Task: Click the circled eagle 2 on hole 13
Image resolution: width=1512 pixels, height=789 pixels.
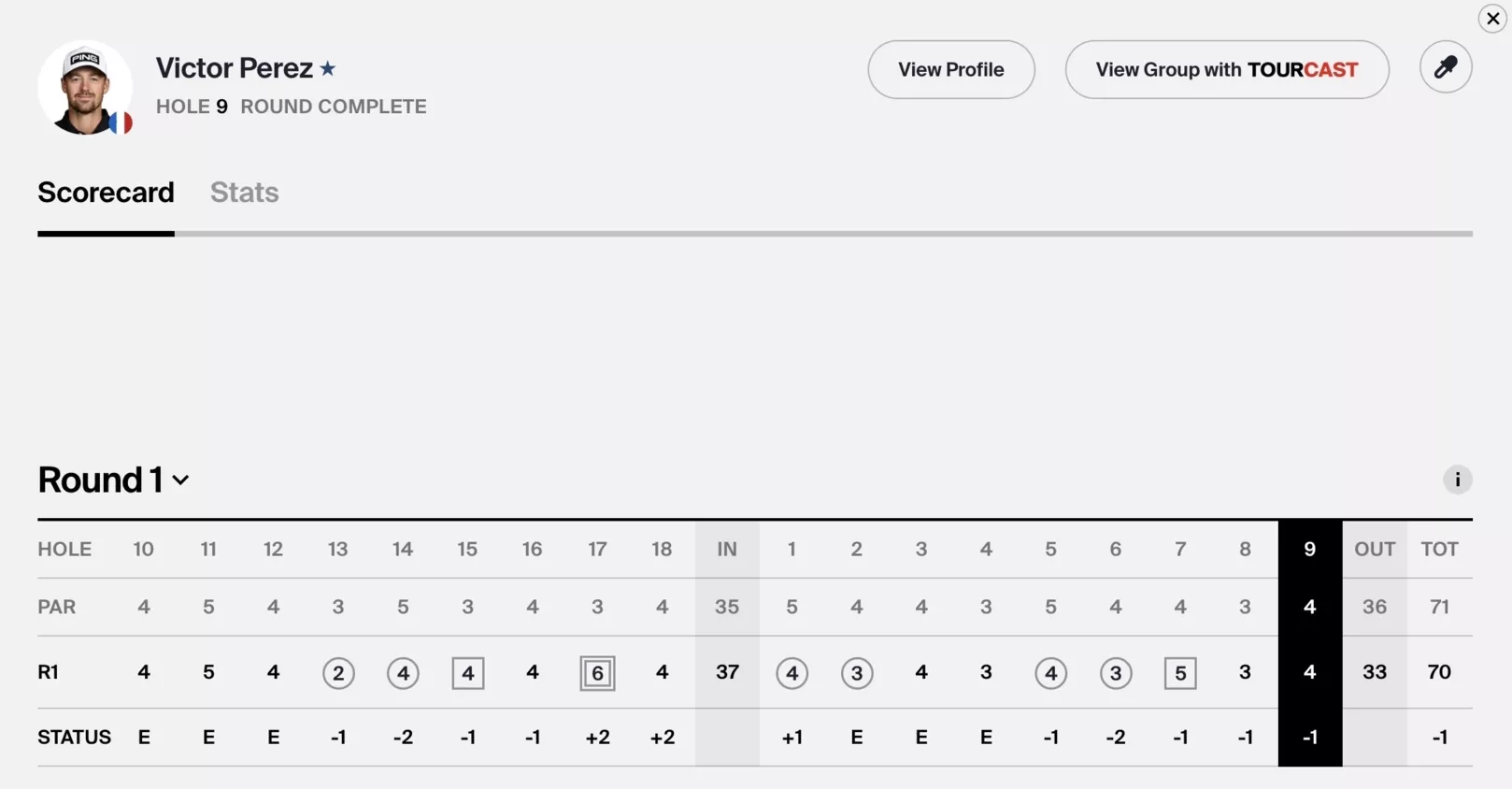Action: click(x=338, y=673)
